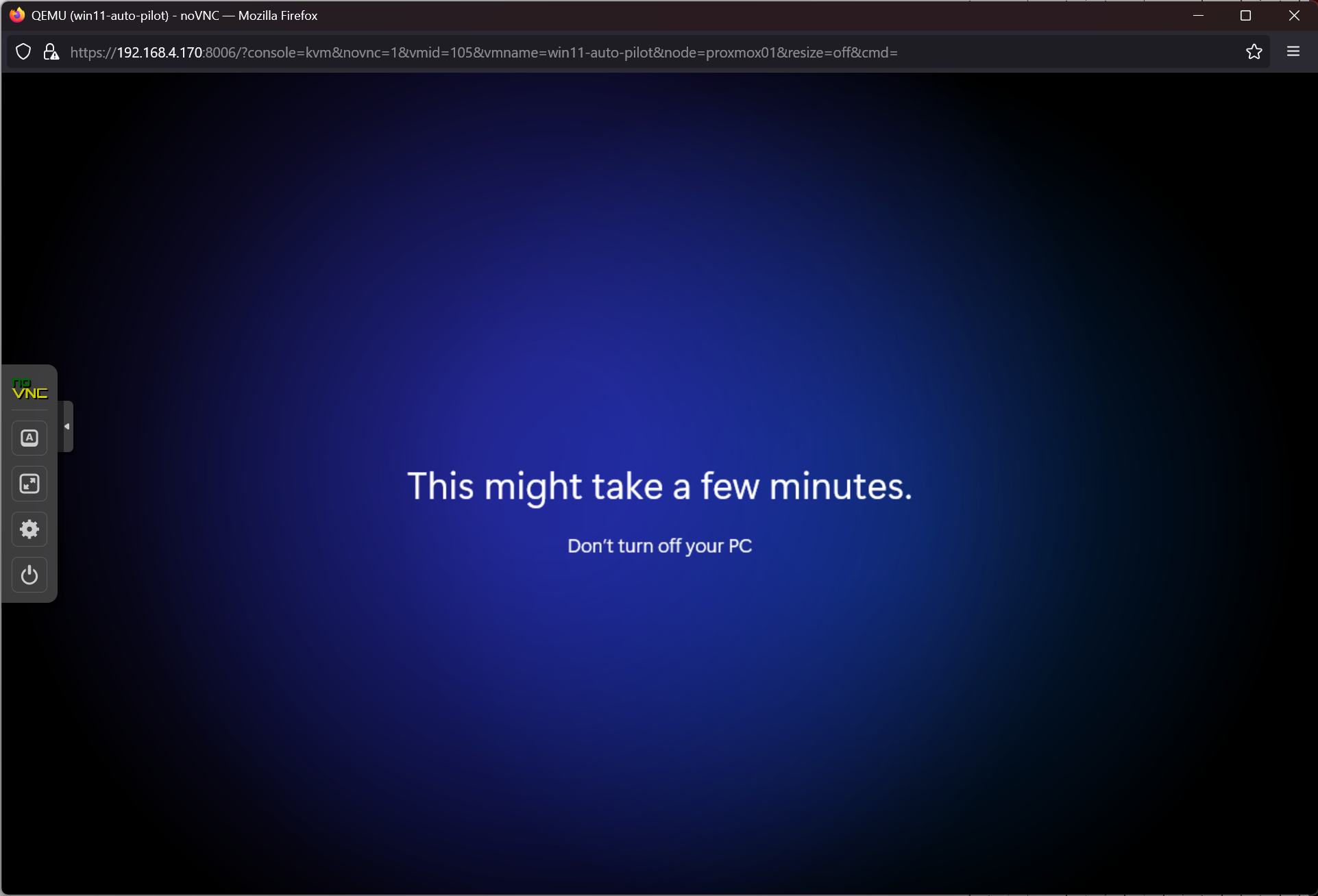This screenshot has width=1318, height=896.
Task: Open noVNC extra keys panel
Action: coord(29,438)
